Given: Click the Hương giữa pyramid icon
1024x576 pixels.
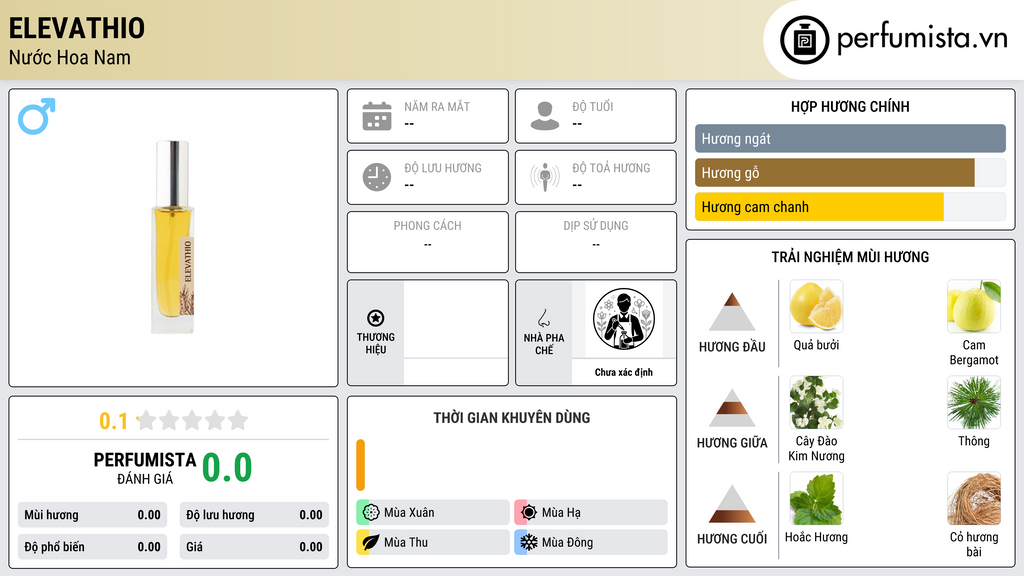Looking at the screenshot, I should pyautogui.click(x=732, y=408).
